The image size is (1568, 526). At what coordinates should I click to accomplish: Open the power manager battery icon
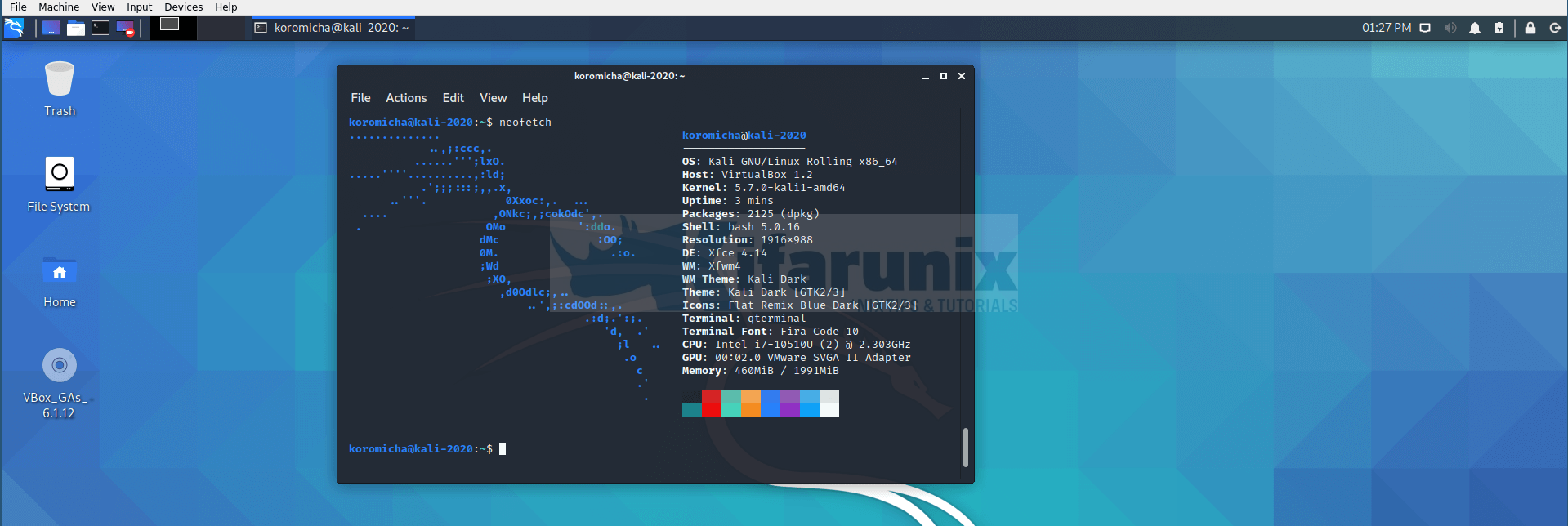(1499, 28)
